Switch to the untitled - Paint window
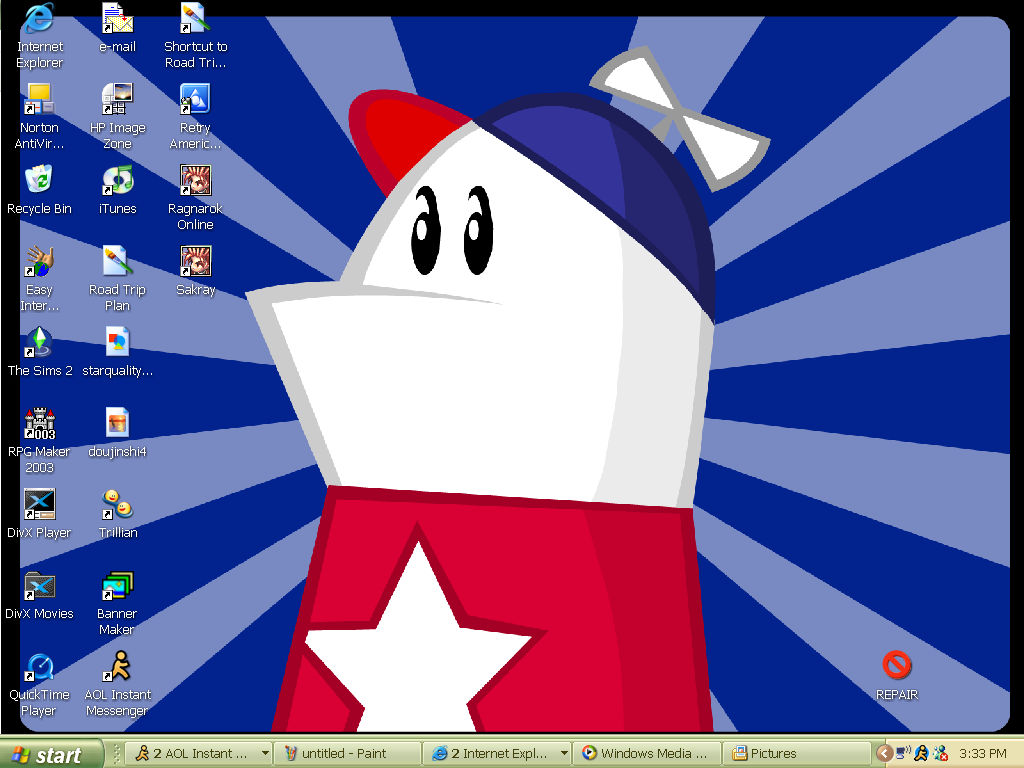The height and width of the screenshot is (768, 1024). (x=347, y=754)
